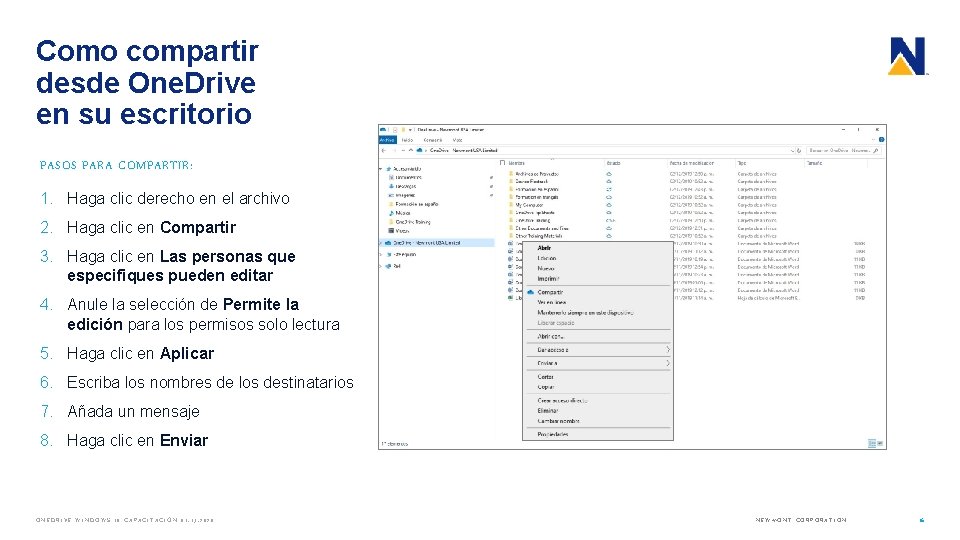Screen dimensions: 960x540
Task: Click the Música note icon in the sidebar
Action: coord(391,213)
